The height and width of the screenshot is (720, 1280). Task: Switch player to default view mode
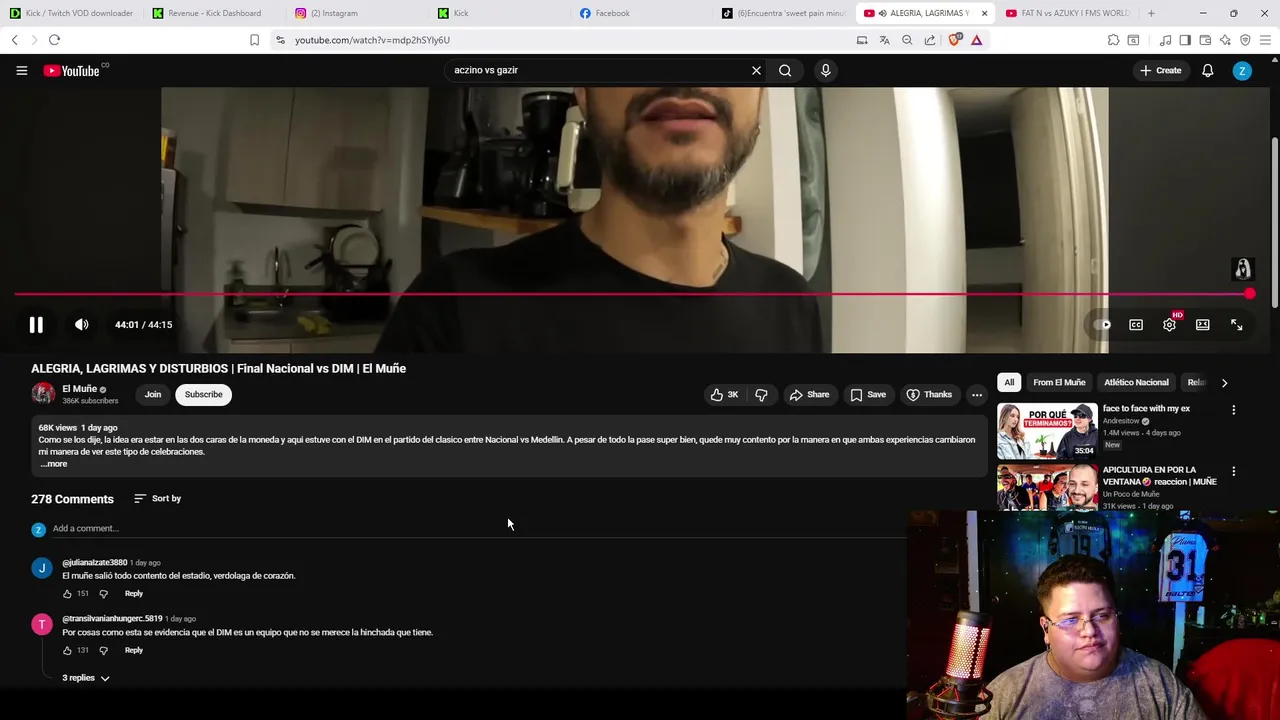point(1203,325)
